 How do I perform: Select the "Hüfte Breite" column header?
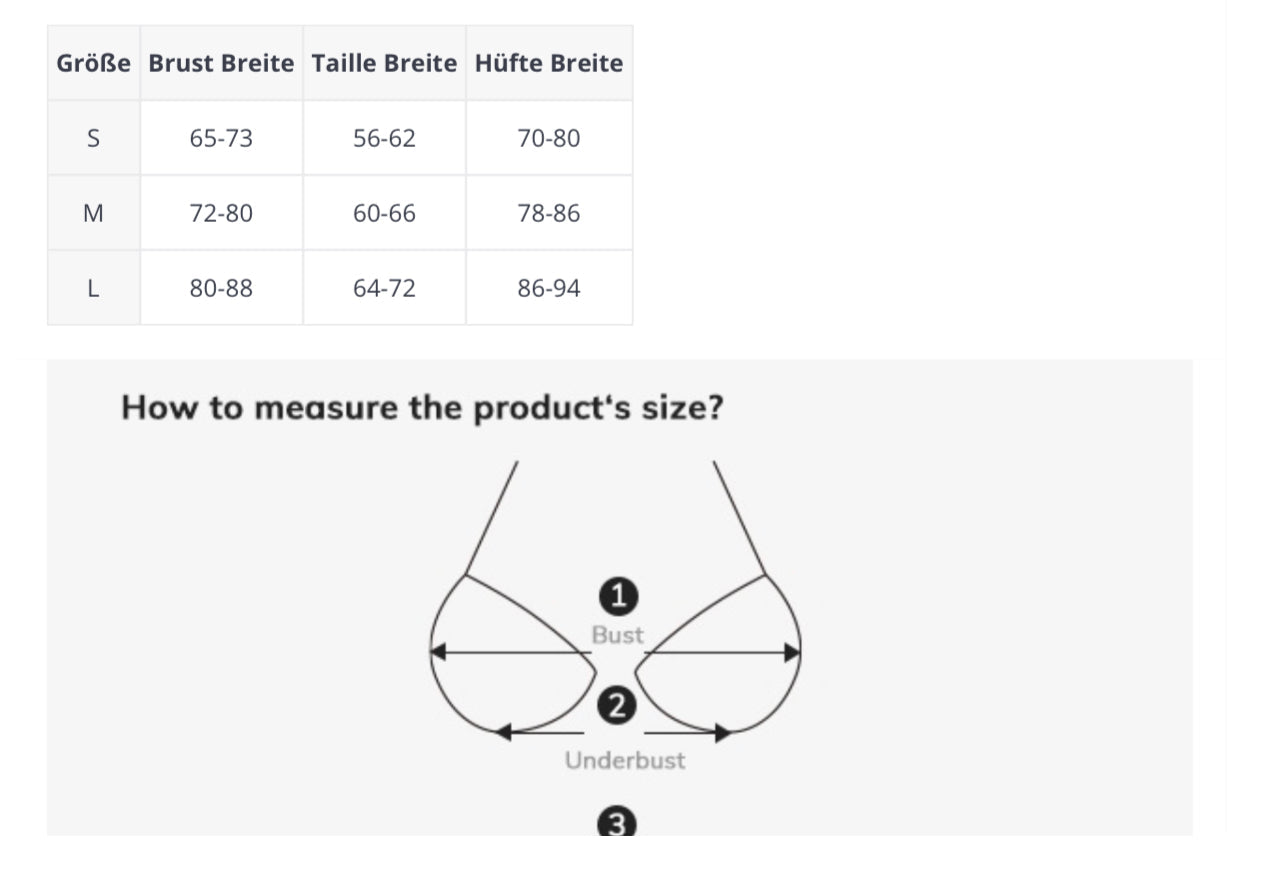tap(549, 63)
